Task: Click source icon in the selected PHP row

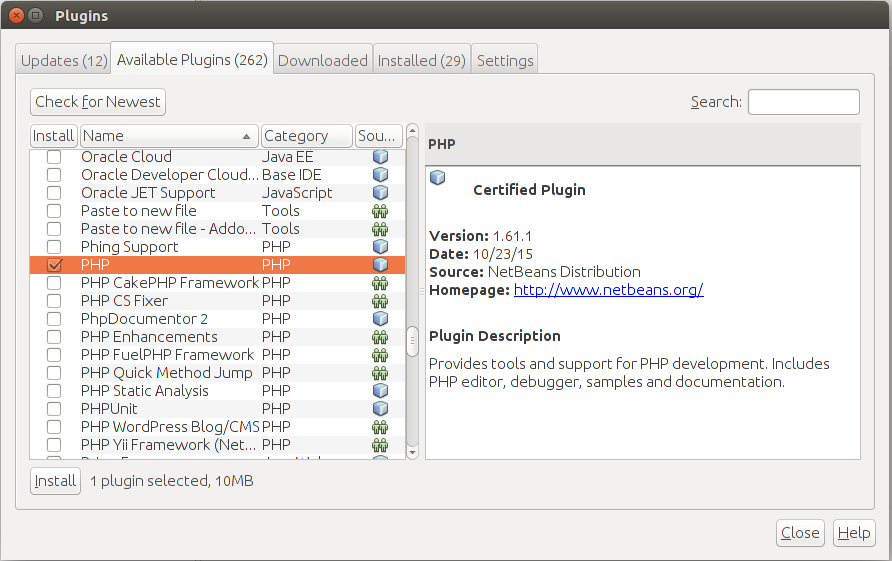Action: pyautogui.click(x=380, y=265)
